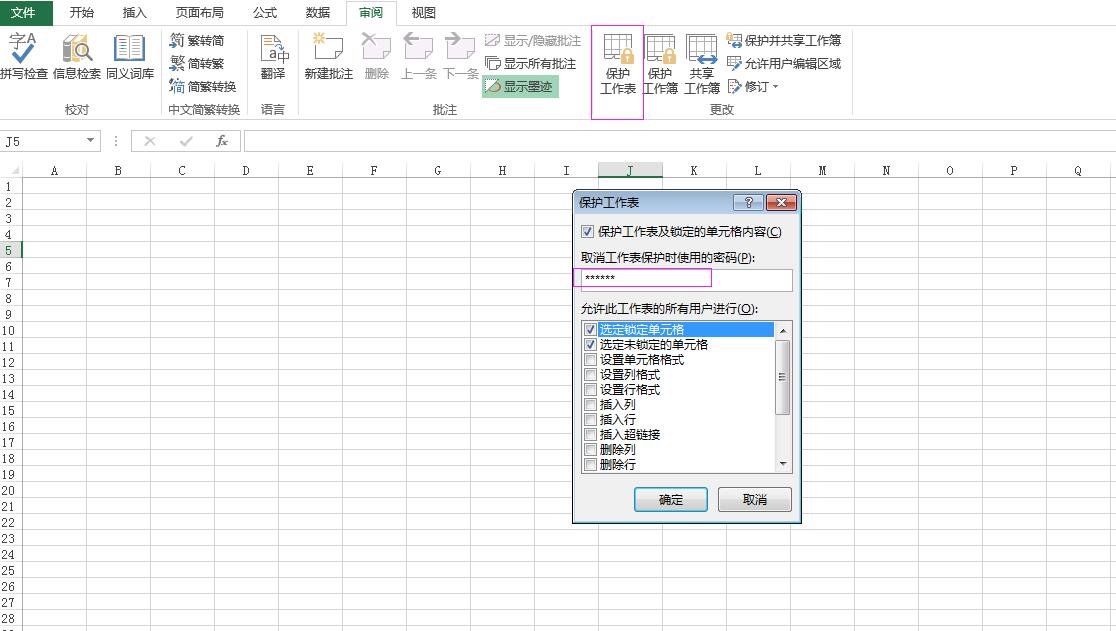Select row 10 header

tap(9, 331)
